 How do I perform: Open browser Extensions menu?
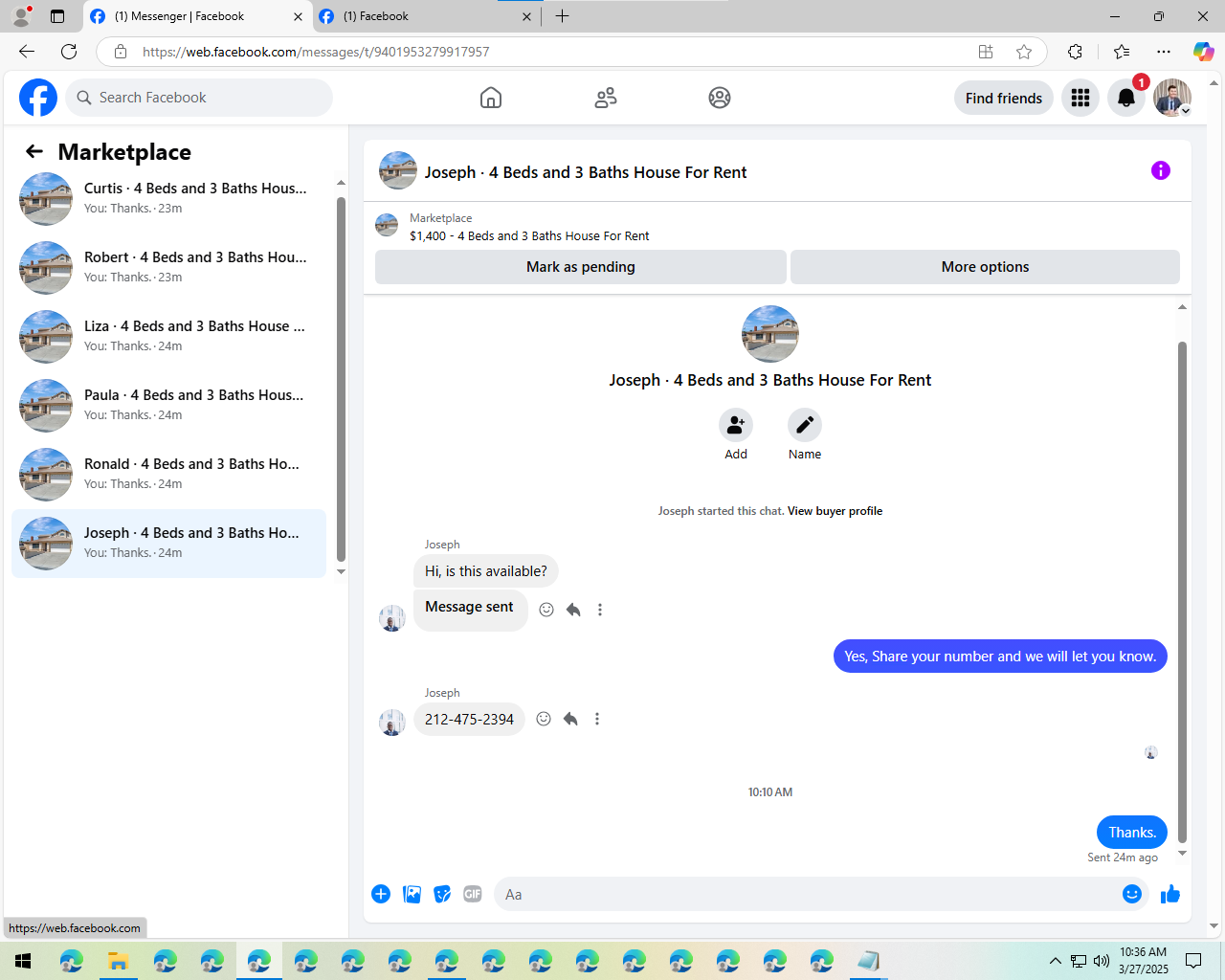pyautogui.click(x=1075, y=52)
